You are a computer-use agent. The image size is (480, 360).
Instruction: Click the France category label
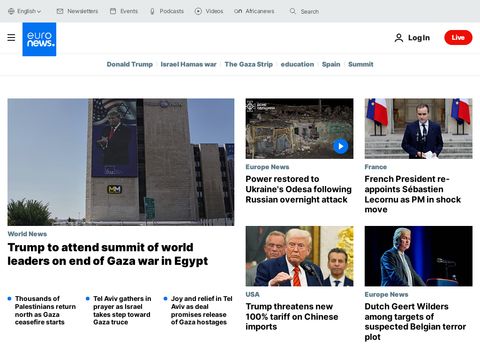(376, 167)
